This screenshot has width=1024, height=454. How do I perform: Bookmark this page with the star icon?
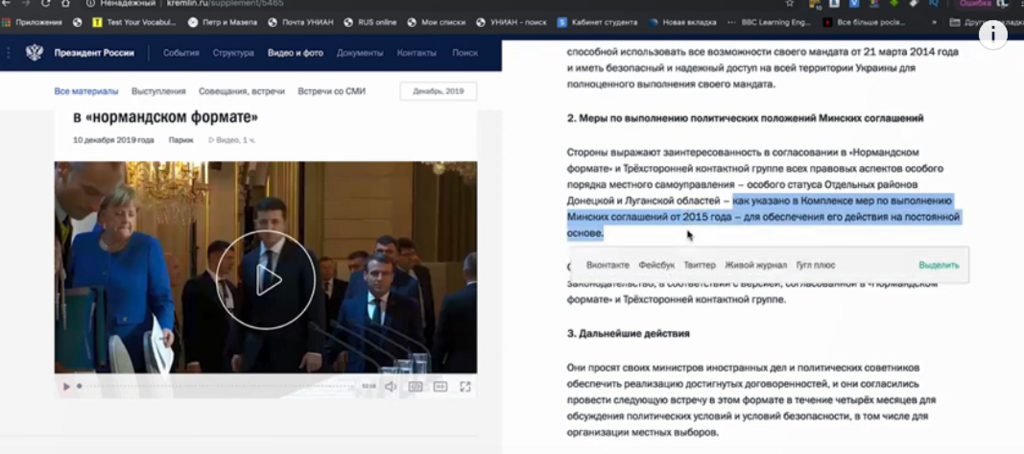(x=790, y=3)
